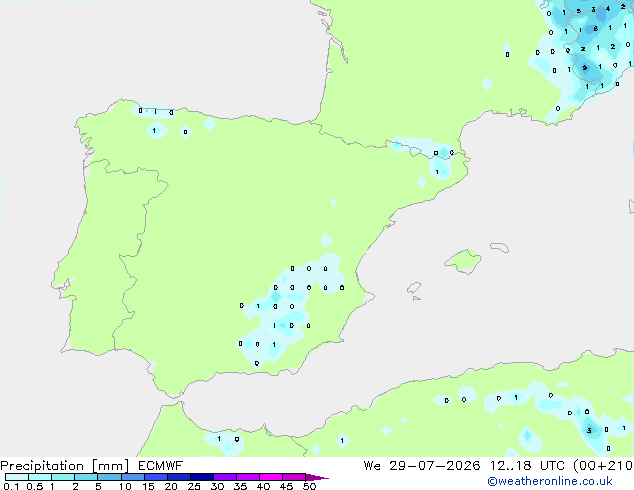Click the 15–20 mm legend color swatch

tap(155, 477)
